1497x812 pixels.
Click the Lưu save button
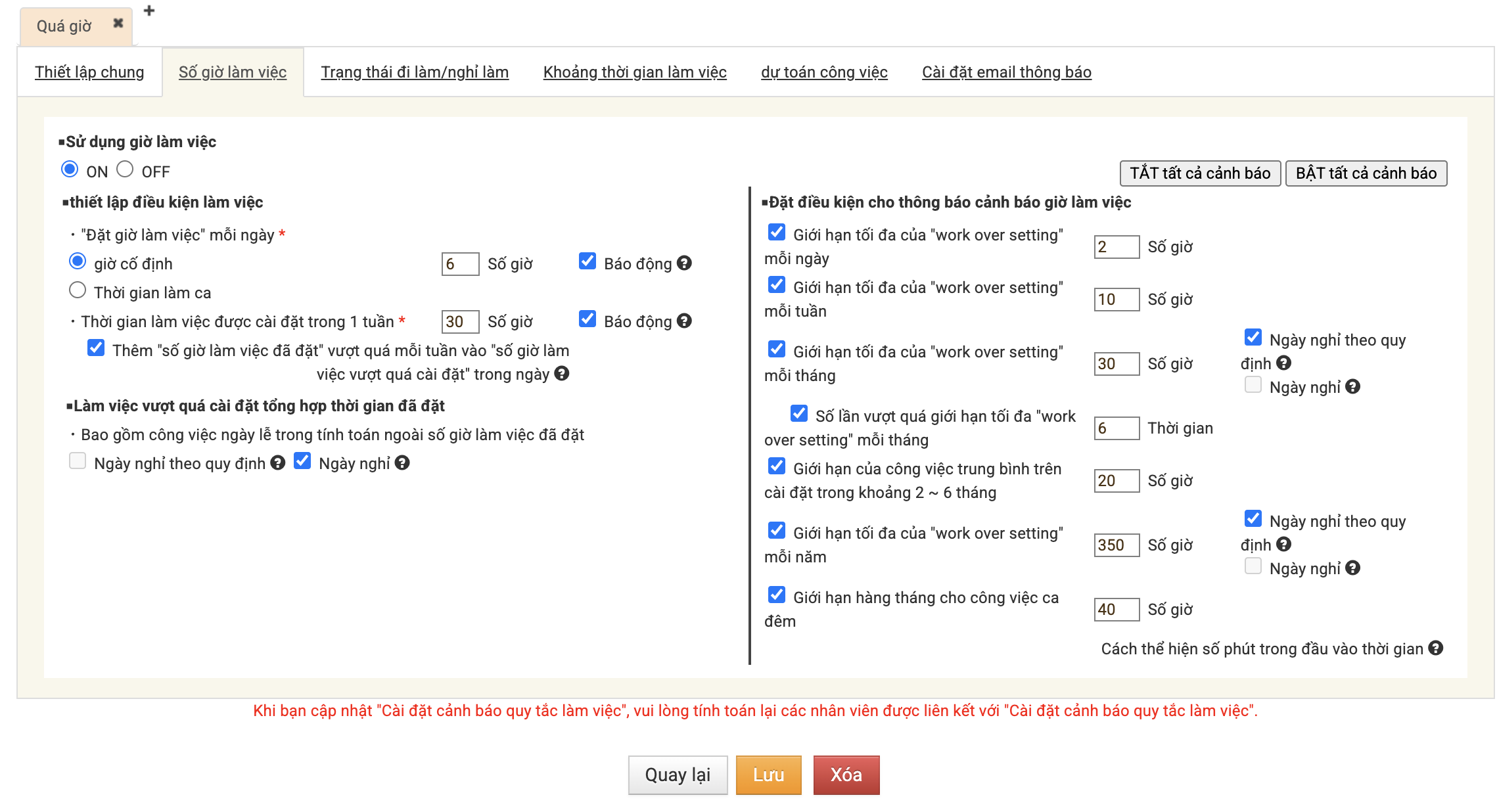click(x=768, y=775)
